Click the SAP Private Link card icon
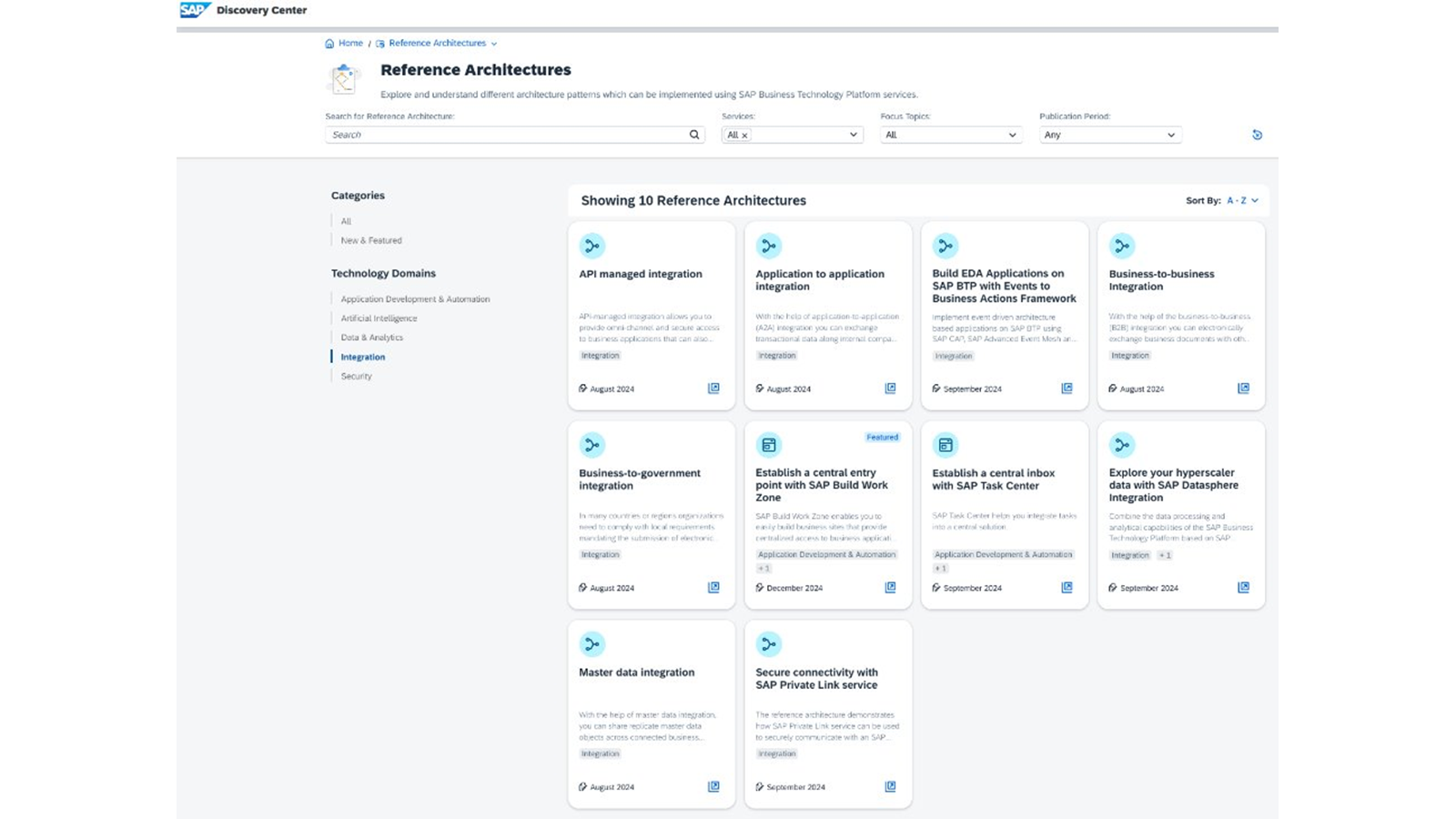 769,644
